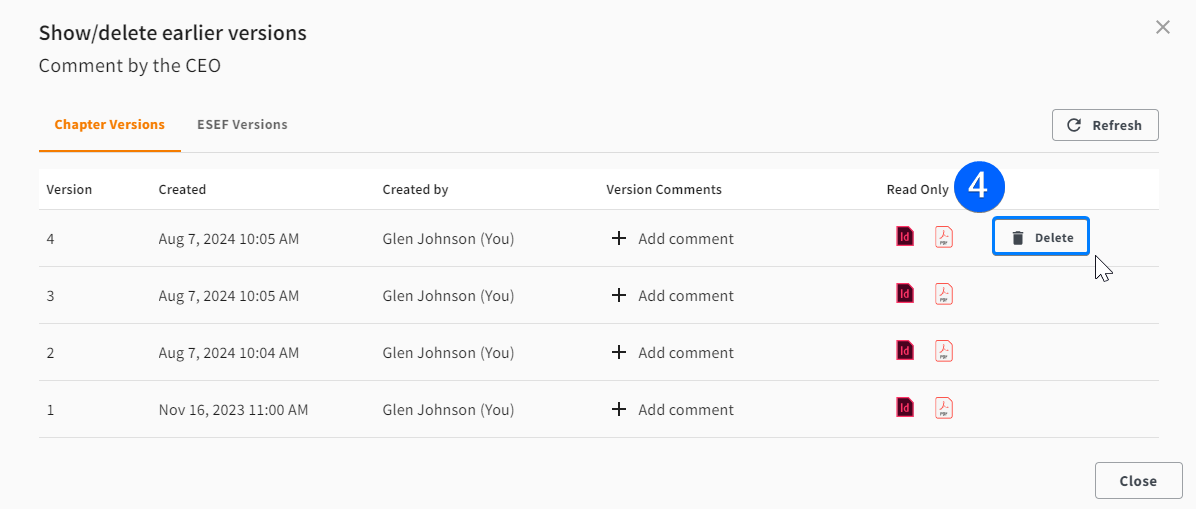This screenshot has height=509, width=1196.
Task: Switch to ESEF Versions tab
Action: tap(242, 124)
